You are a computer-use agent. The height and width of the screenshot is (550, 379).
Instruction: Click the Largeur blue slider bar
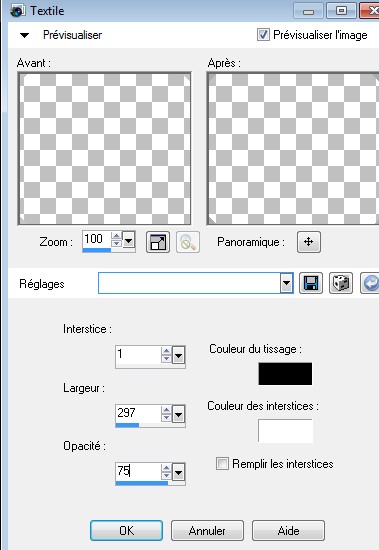tap(127, 425)
